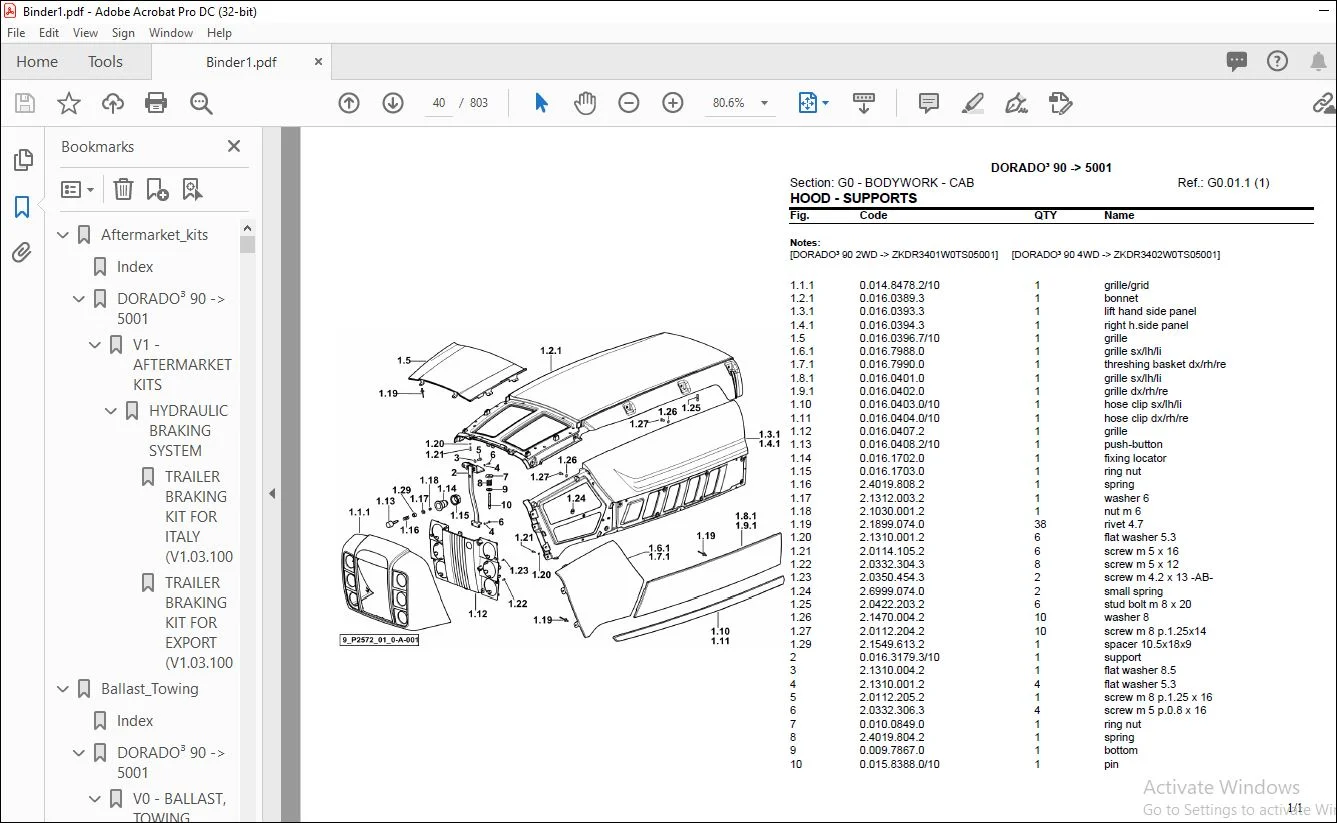
Task: Click the fit page display icon
Action: (x=807, y=103)
